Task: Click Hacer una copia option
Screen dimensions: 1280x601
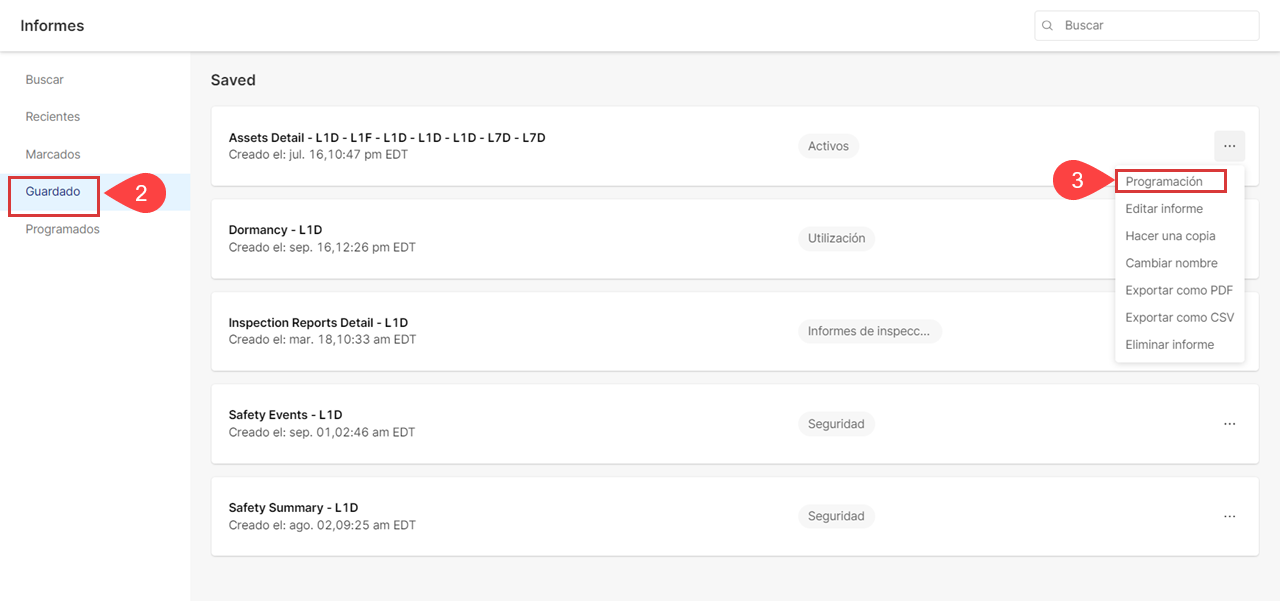Action: [1170, 236]
